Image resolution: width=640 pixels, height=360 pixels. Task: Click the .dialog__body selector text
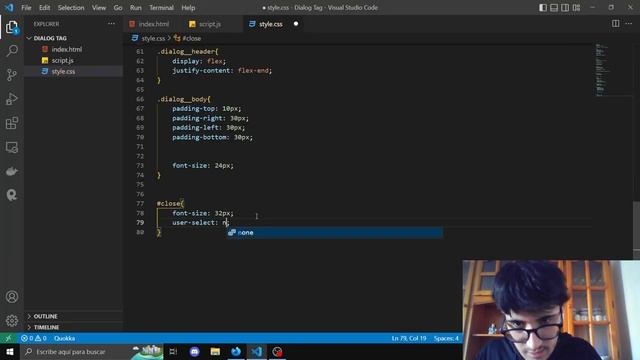pyautogui.click(x=183, y=99)
